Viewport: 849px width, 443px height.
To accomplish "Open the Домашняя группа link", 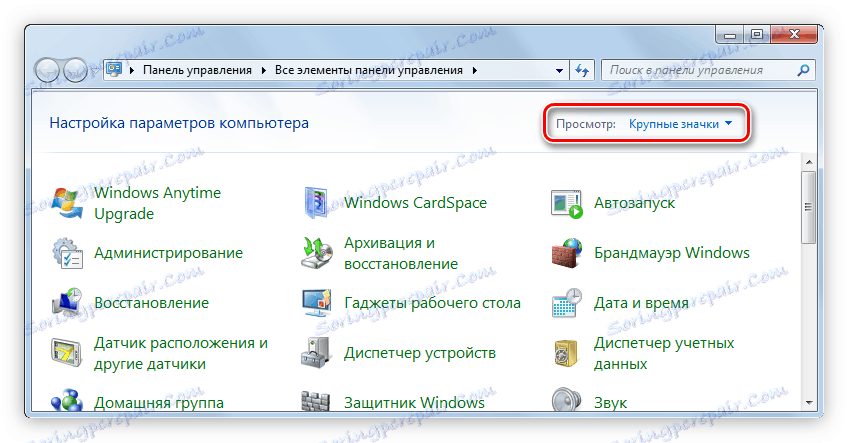I will [159, 402].
